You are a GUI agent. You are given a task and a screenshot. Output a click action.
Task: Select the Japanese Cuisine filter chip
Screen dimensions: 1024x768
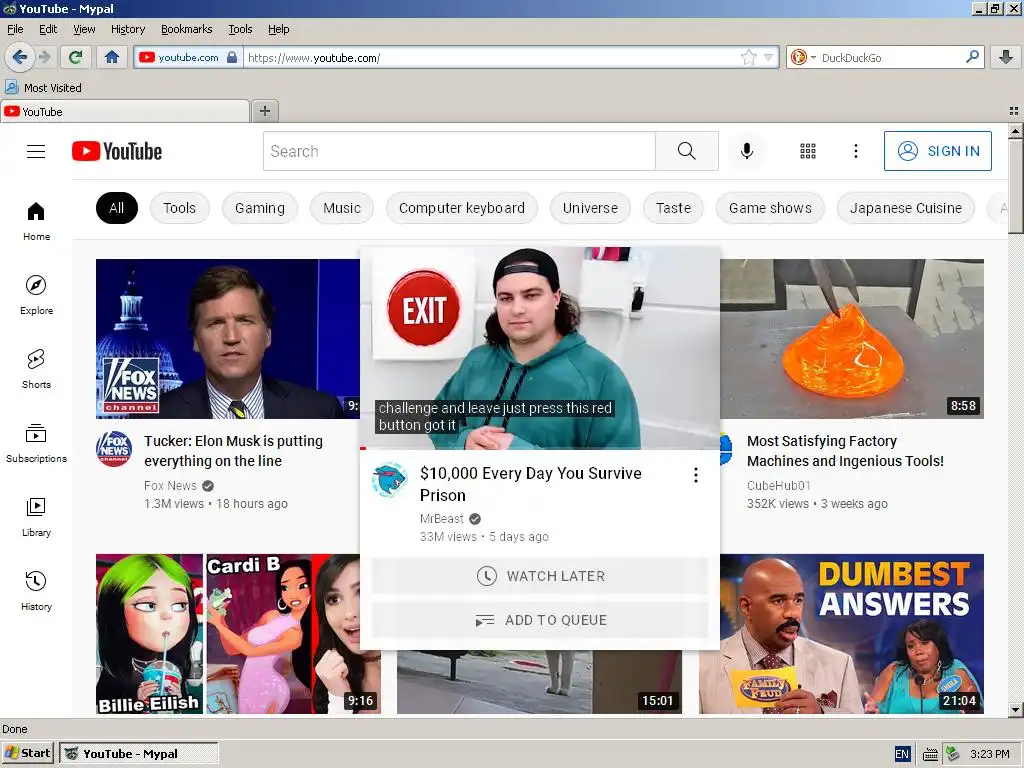tap(906, 208)
